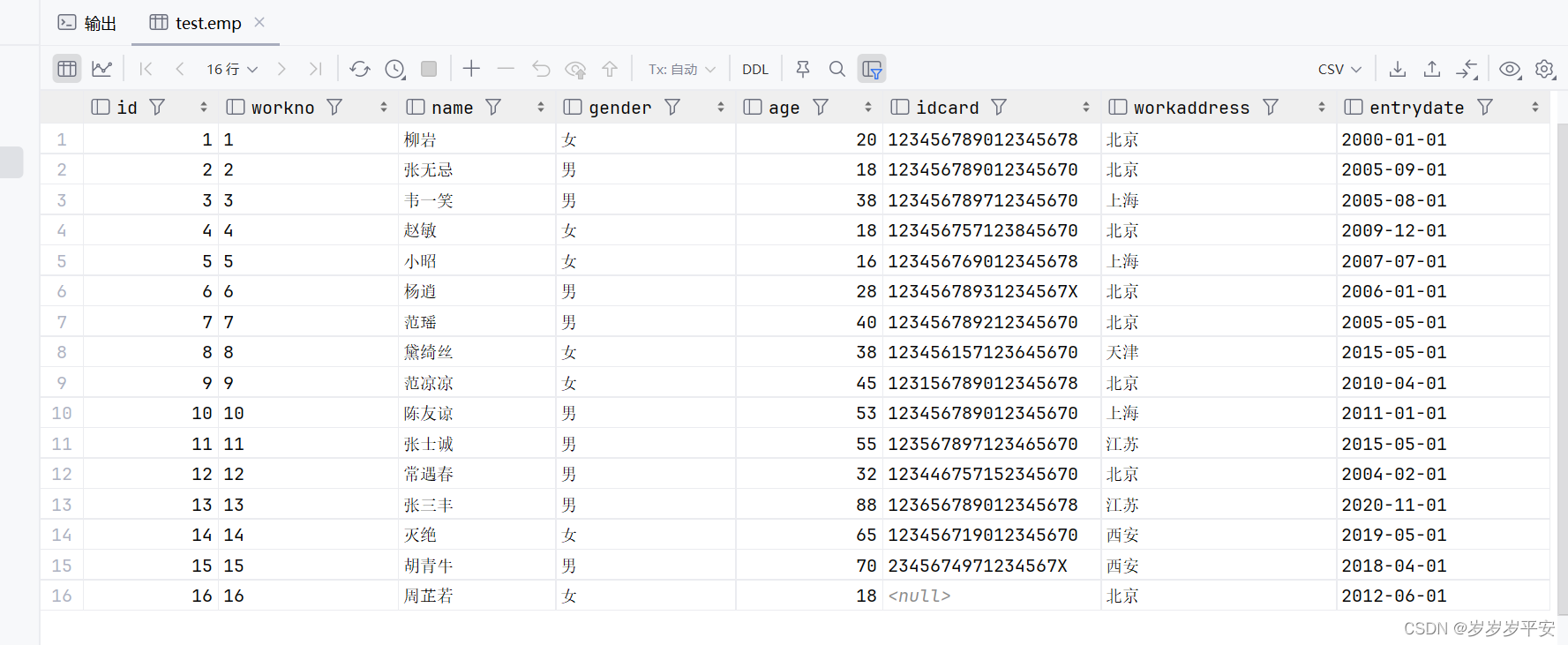The height and width of the screenshot is (645, 1568).
Task: Open the CSV format dropdown
Action: (1339, 69)
